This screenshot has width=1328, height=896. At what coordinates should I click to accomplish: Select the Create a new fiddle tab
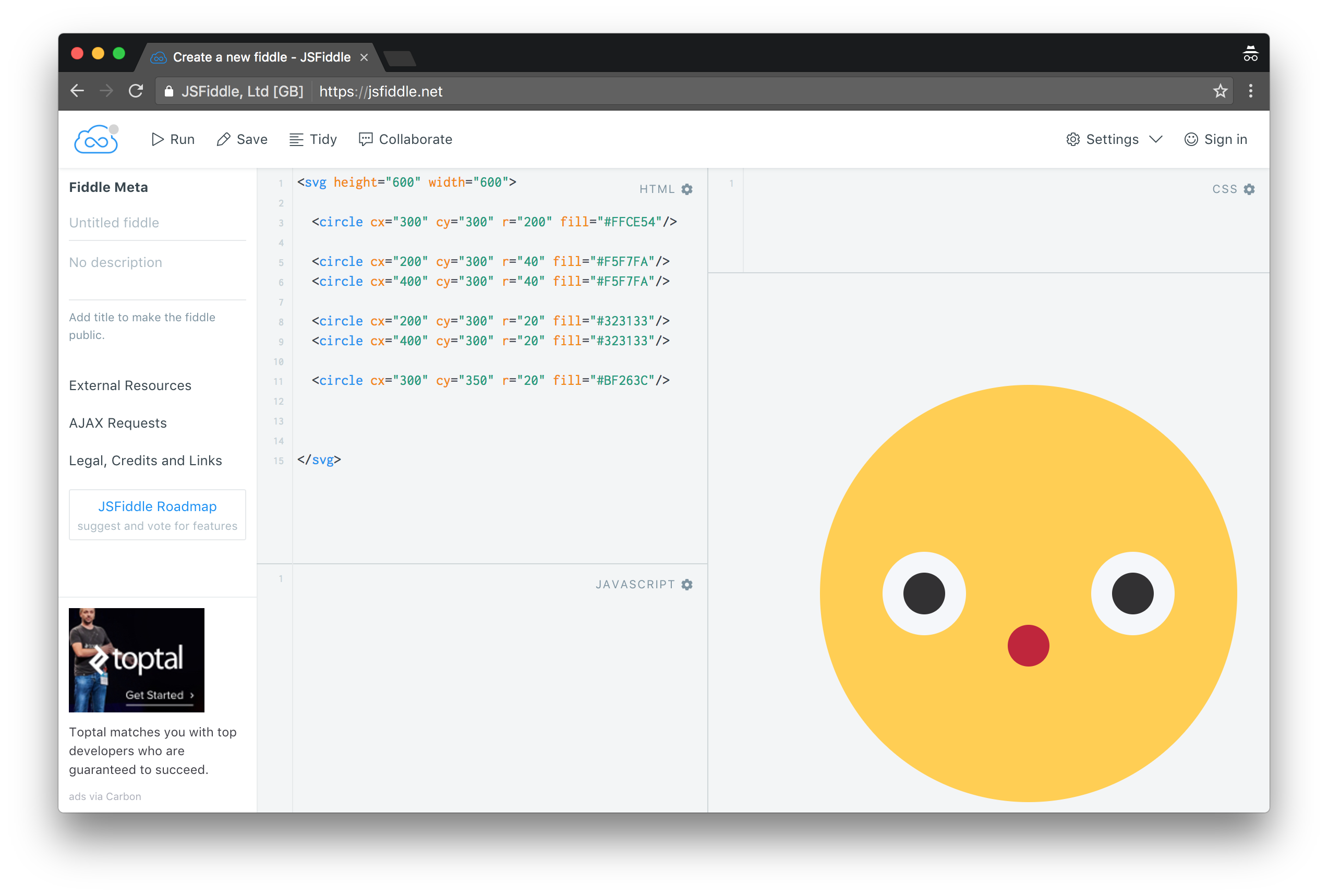[x=261, y=57]
